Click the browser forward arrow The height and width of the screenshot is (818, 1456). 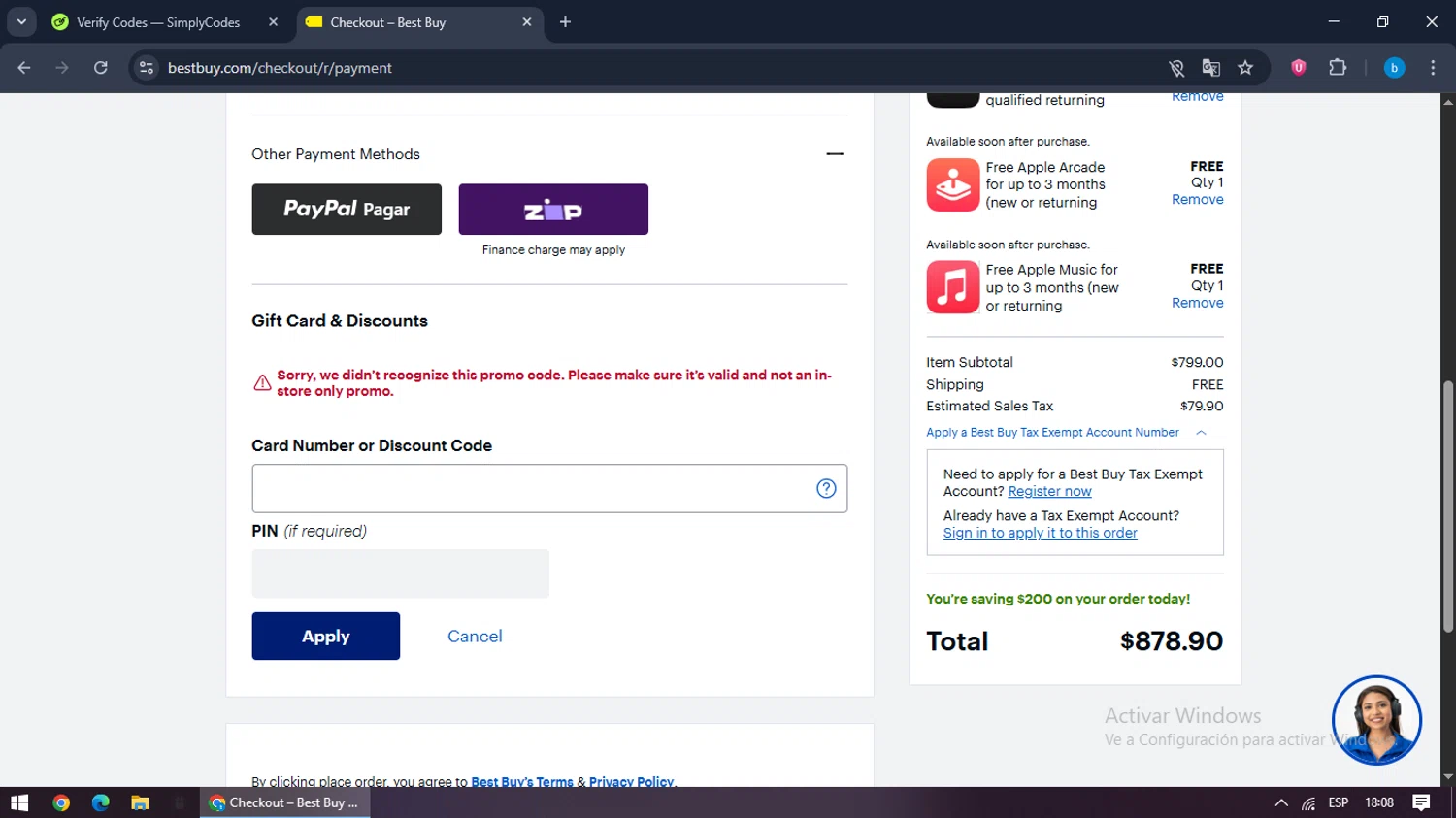point(62,68)
